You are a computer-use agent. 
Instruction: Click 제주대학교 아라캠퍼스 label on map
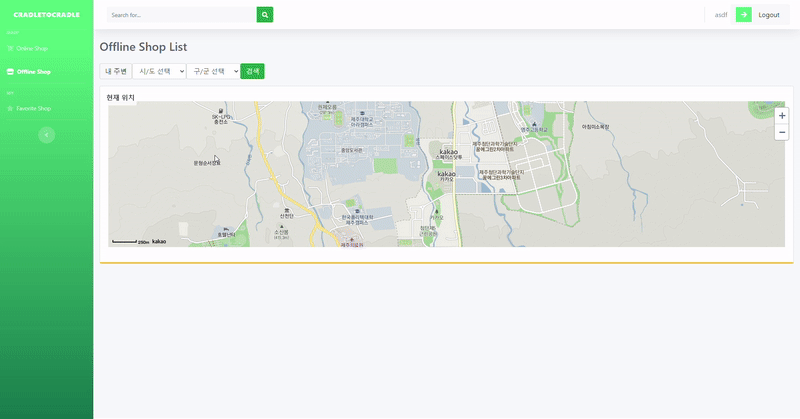[x=362, y=119]
